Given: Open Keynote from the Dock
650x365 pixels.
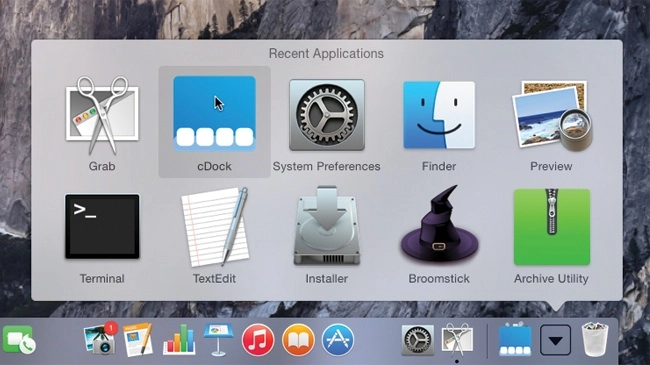Looking at the screenshot, I should [x=218, y=340].
